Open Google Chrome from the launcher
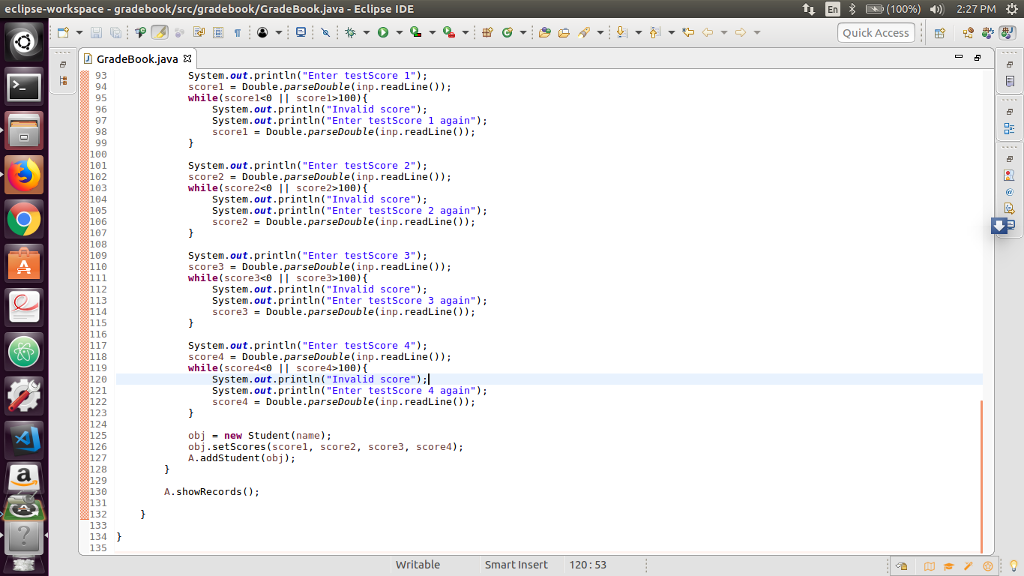 pyautogui.click(x=24, y=219)
